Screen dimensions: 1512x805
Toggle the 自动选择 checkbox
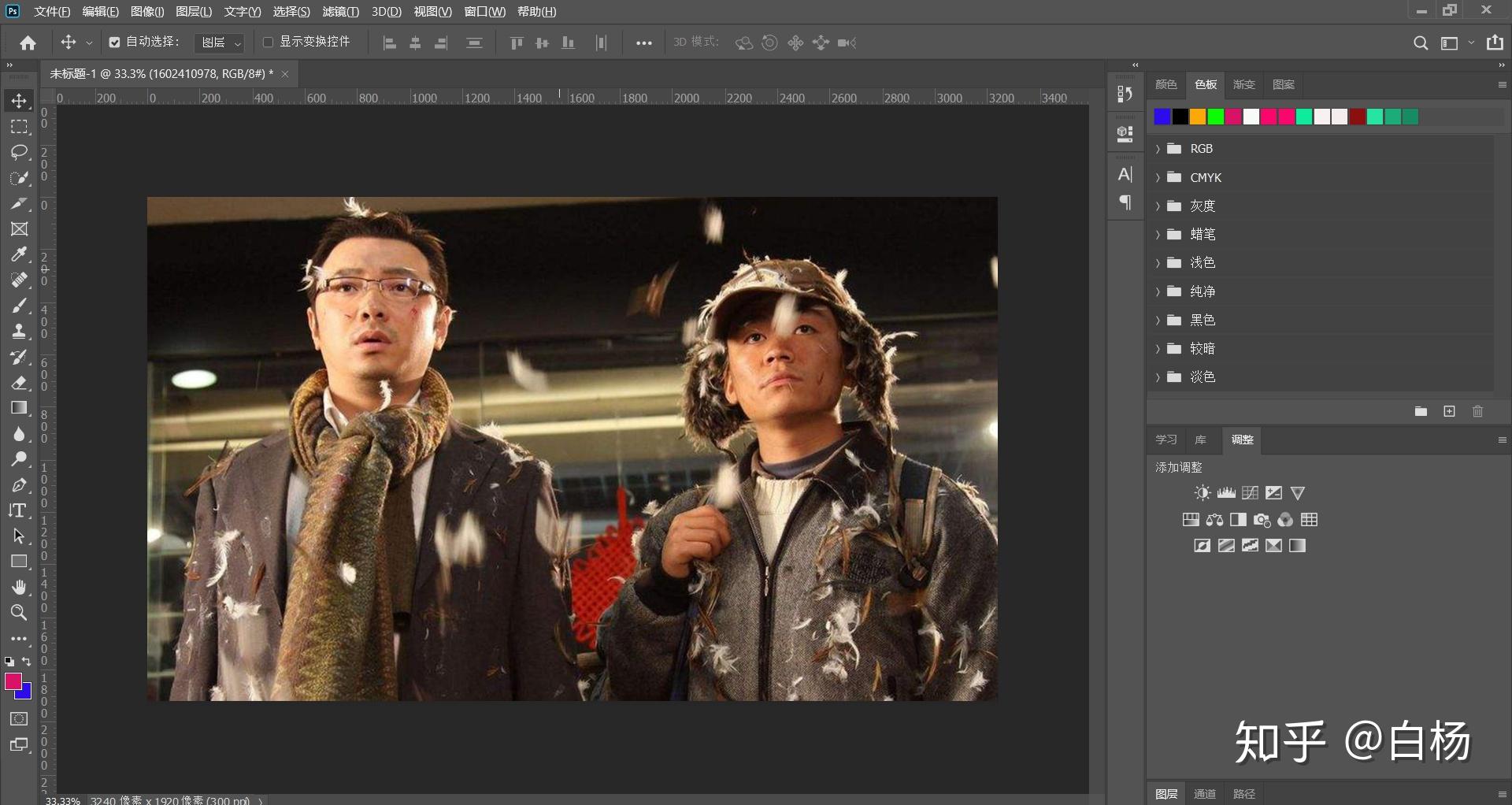point(114,43)
